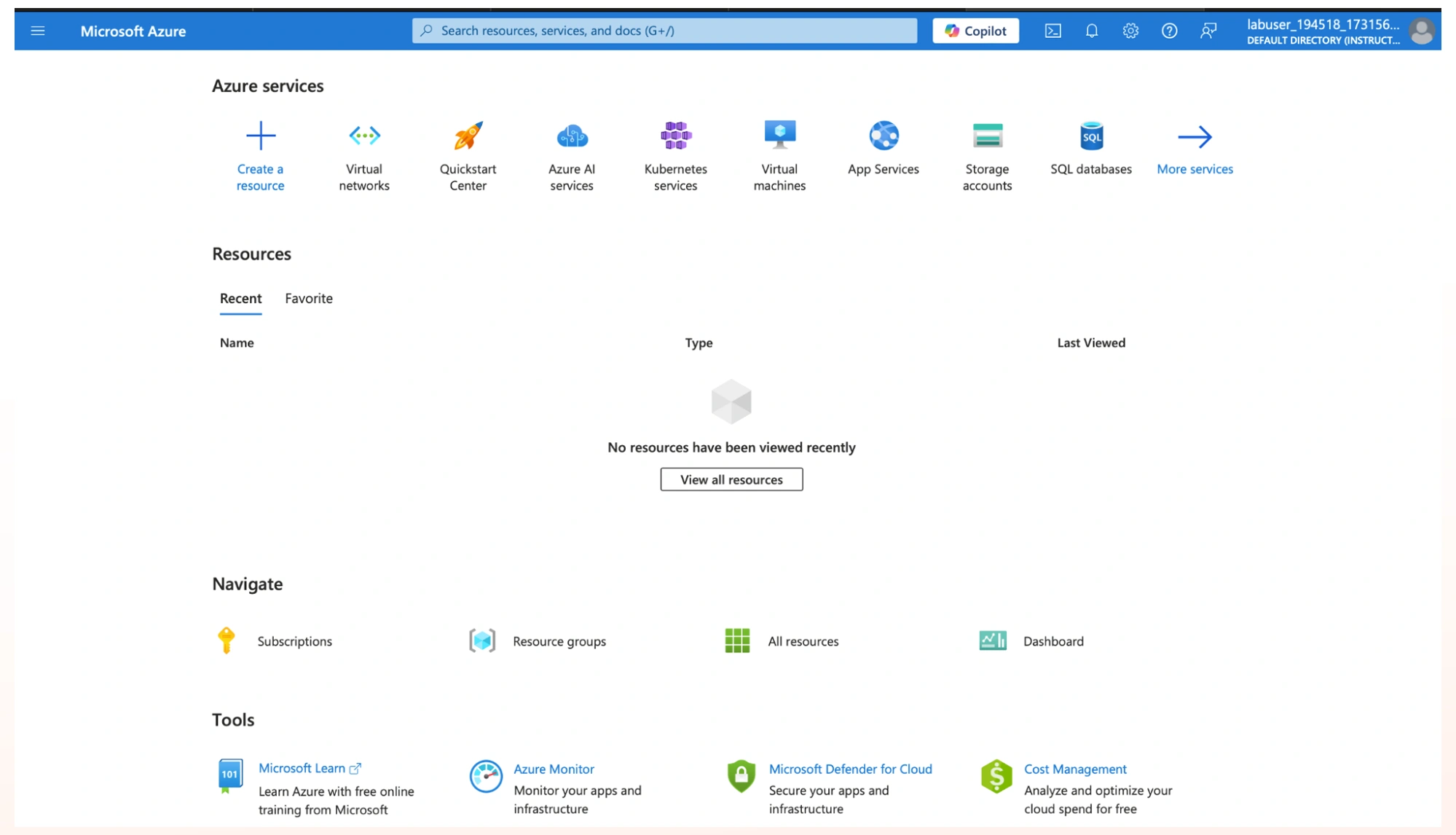Open the Cost Management link
Screen dimensions: 1456x835
click(x=1075, y=769)
